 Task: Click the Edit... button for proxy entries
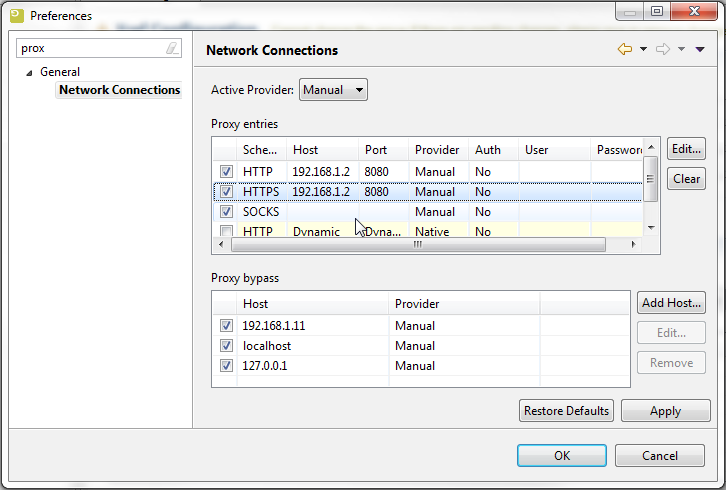coord(686,149)
